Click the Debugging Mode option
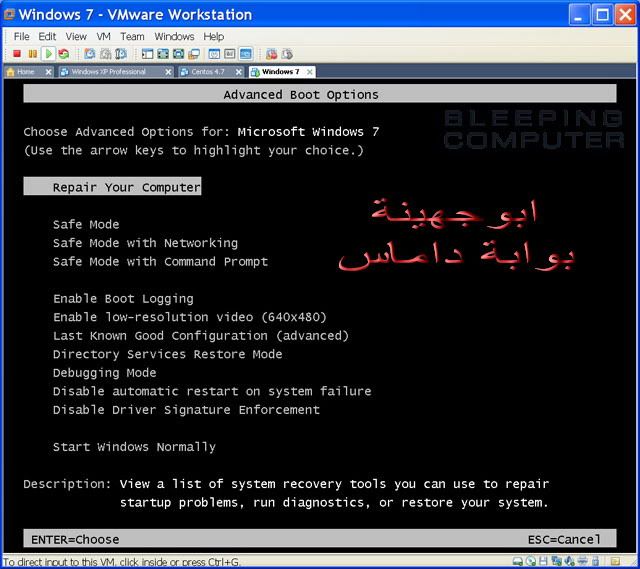This screenshot has height=569, width=640. click(x=104, y=373)
